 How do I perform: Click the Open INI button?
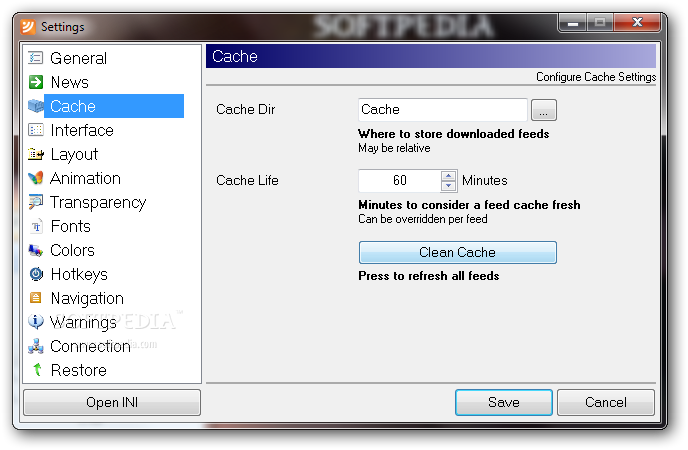(112, 402)
